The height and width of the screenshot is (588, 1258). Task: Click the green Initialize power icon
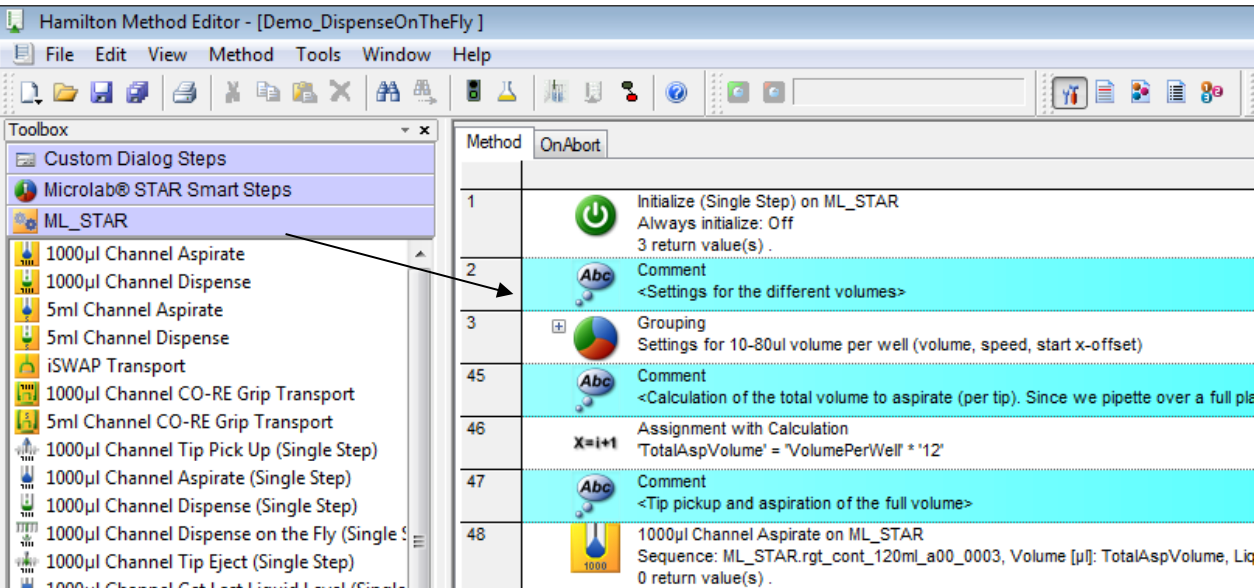[x=596, y=216]
